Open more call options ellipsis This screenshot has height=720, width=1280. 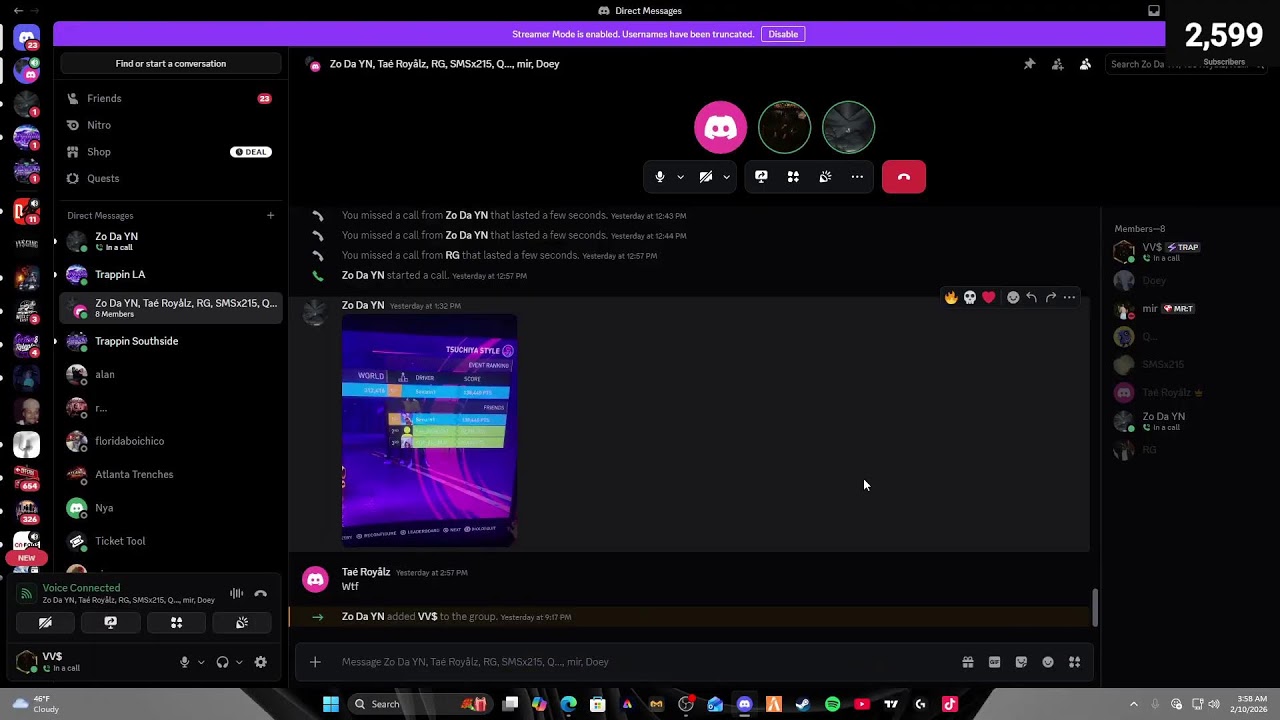coord(857,177)
